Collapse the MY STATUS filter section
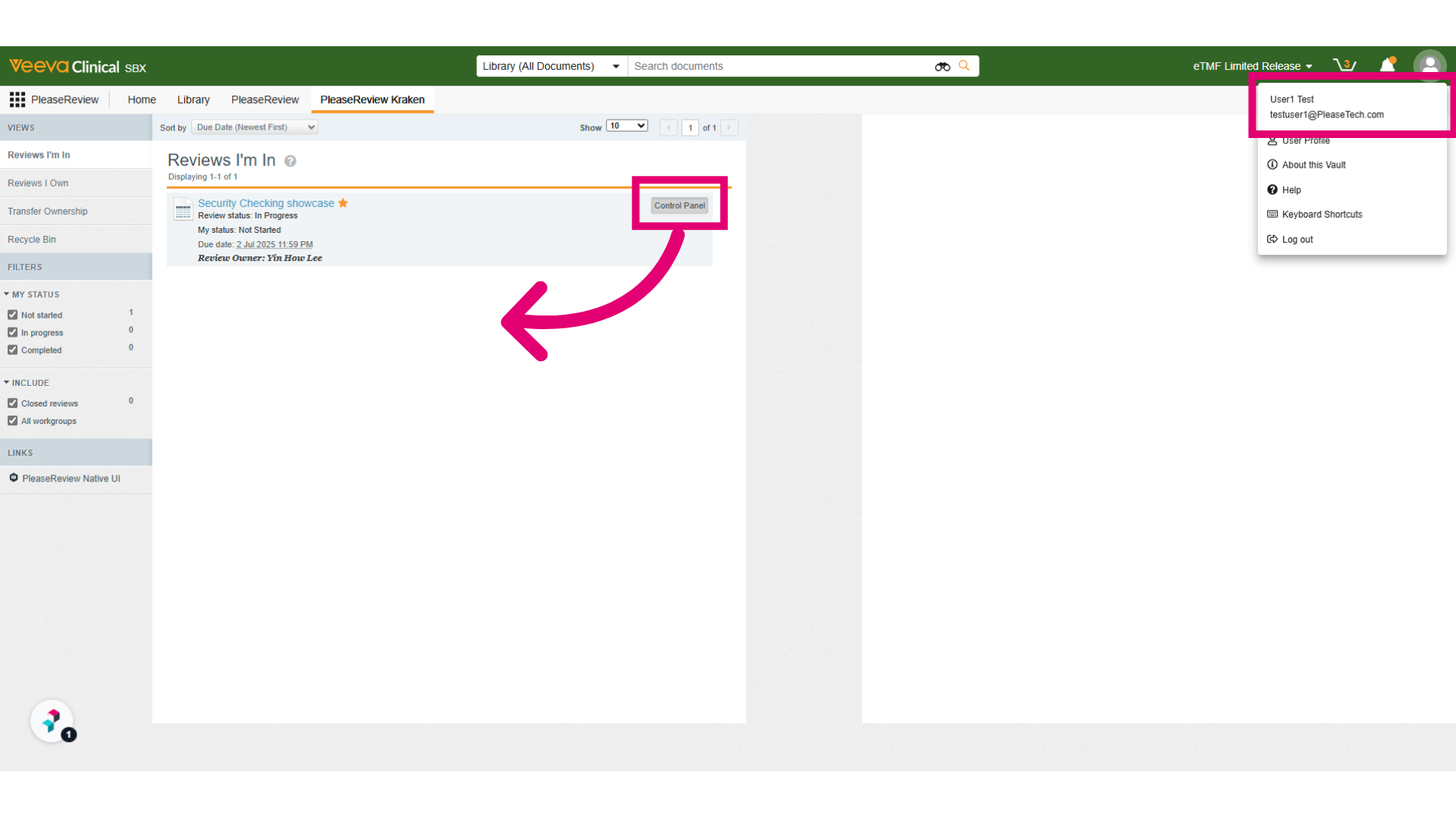Screen dimensions: 1456x819 click(31, 294)
